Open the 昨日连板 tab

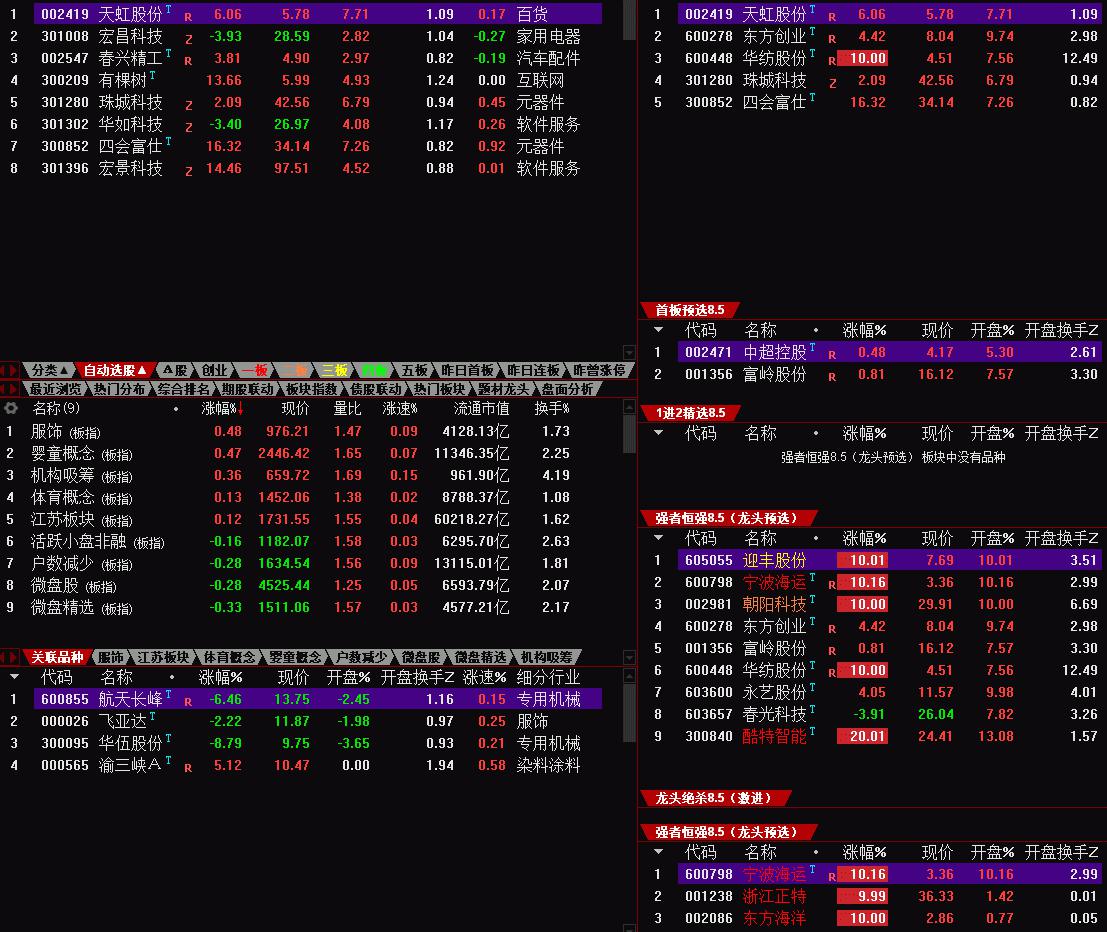coord(533,370)
